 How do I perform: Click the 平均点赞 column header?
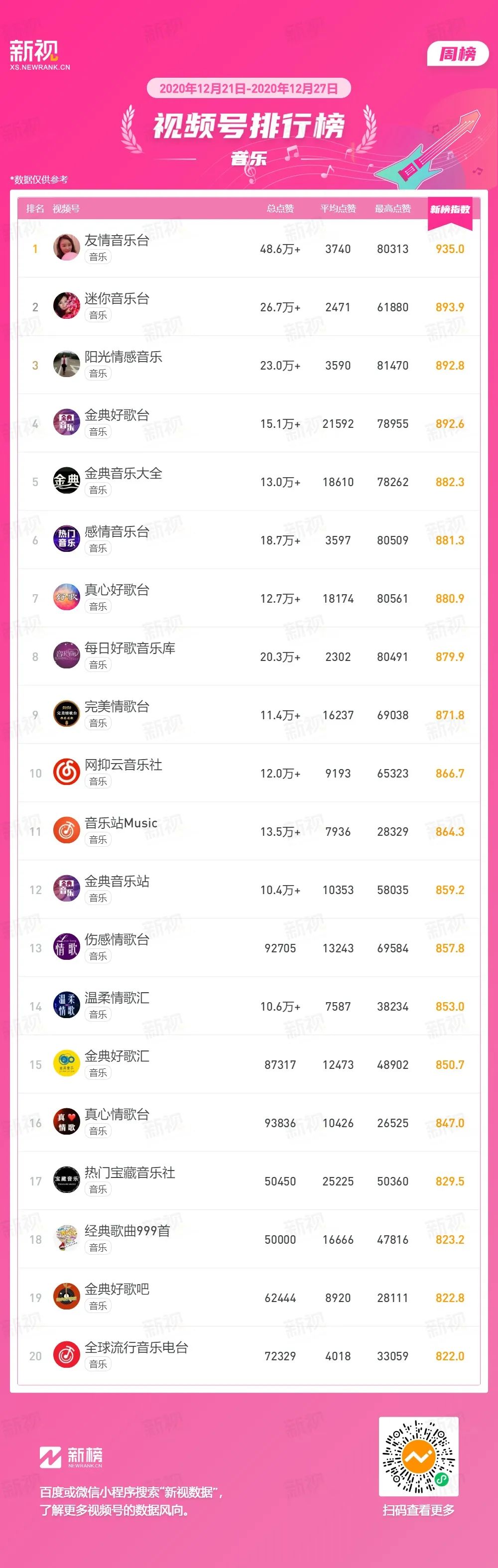click(338, 209)
